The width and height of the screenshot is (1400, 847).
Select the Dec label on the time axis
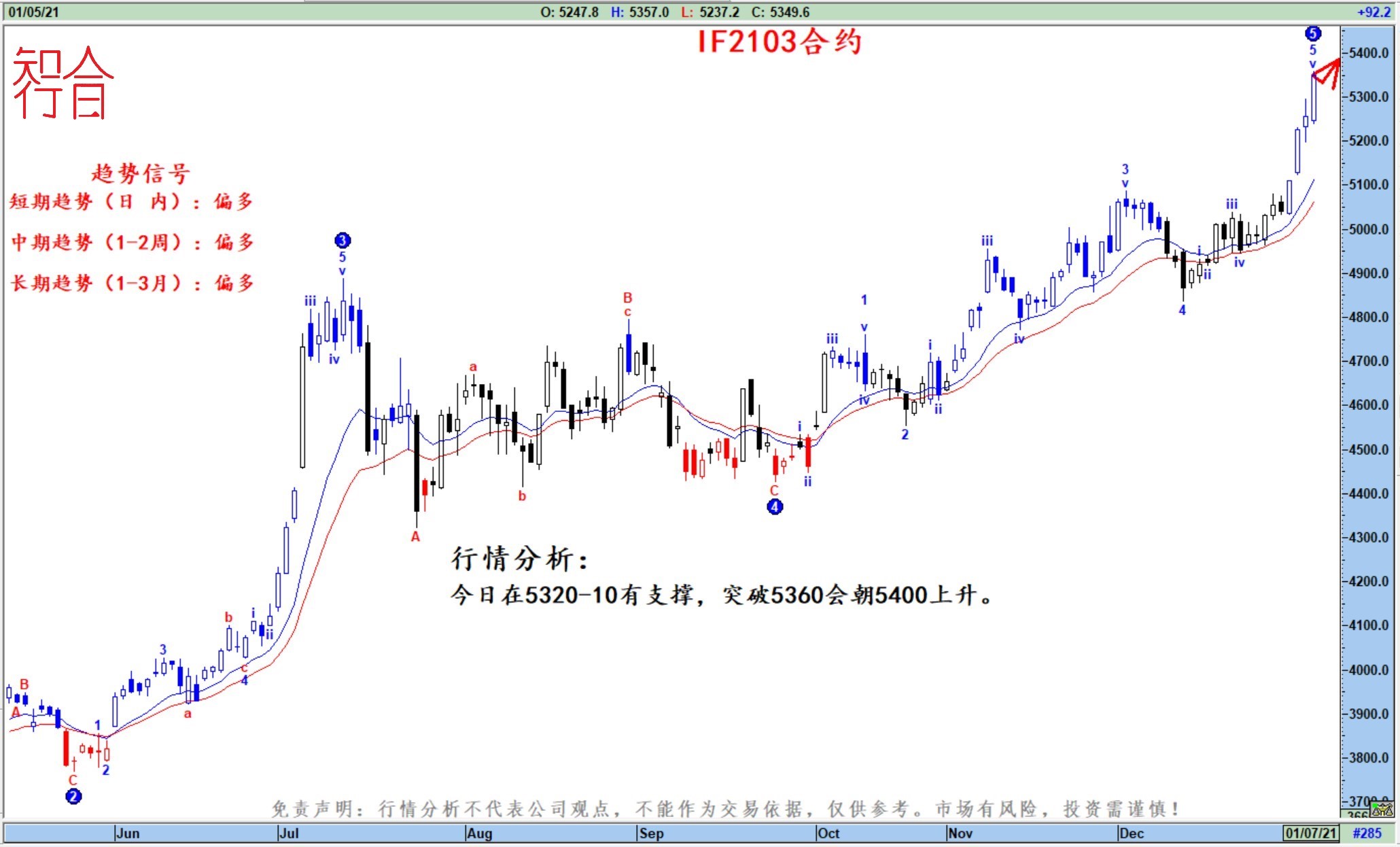tap(1132, 833)
